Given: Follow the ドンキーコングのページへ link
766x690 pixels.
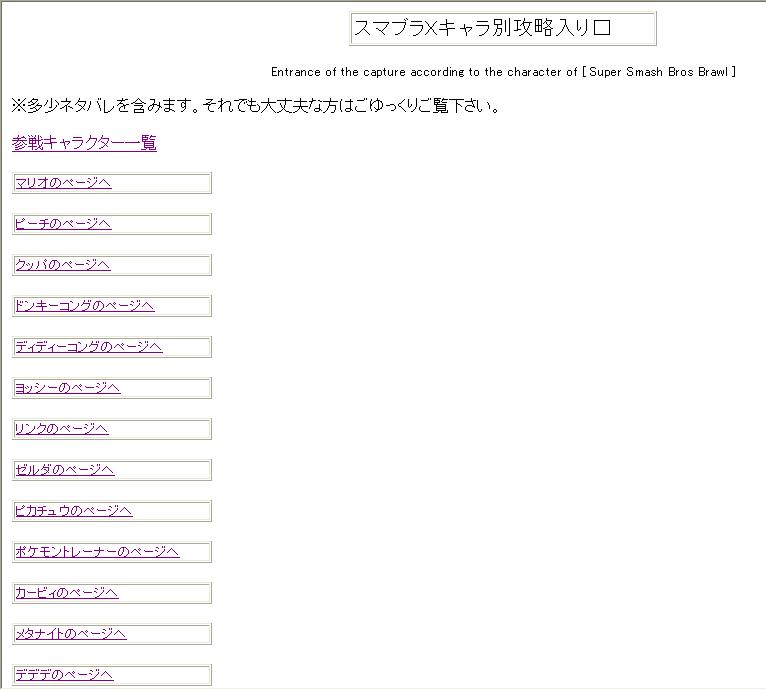Looking at the screenshot, I should pyautogui.click(x=85, y=306).
